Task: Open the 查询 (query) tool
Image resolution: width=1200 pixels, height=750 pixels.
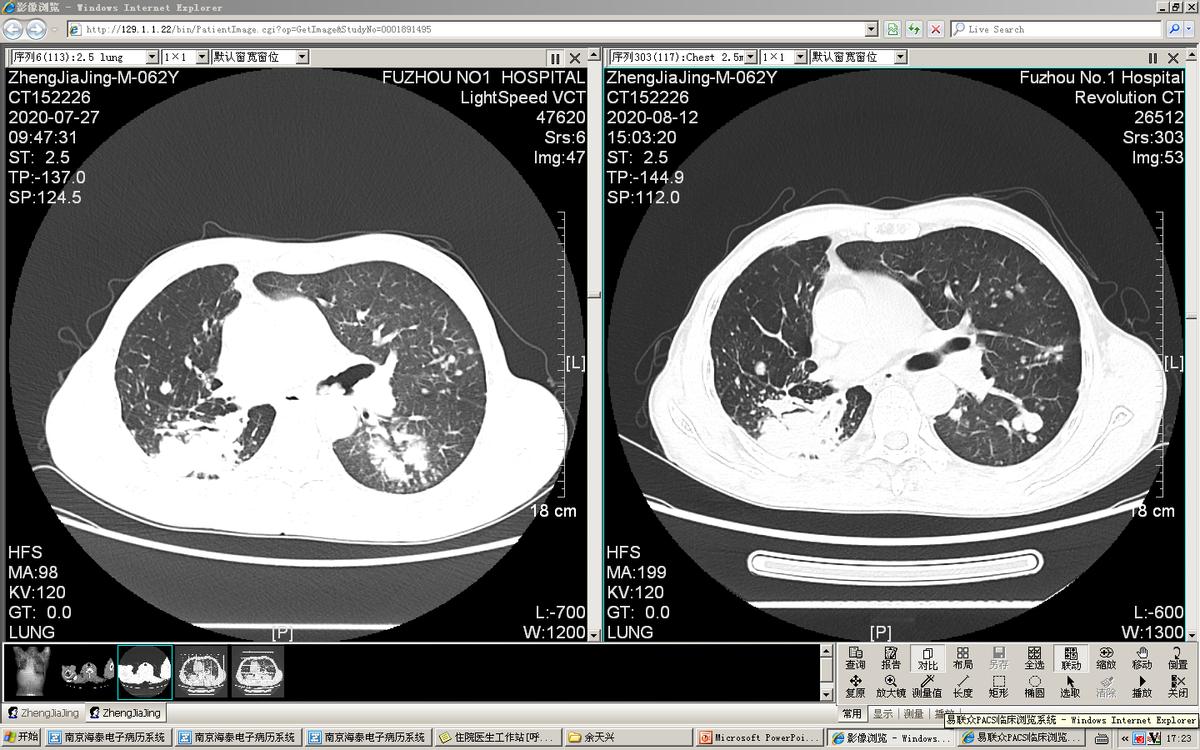Action: coord(856,657)
